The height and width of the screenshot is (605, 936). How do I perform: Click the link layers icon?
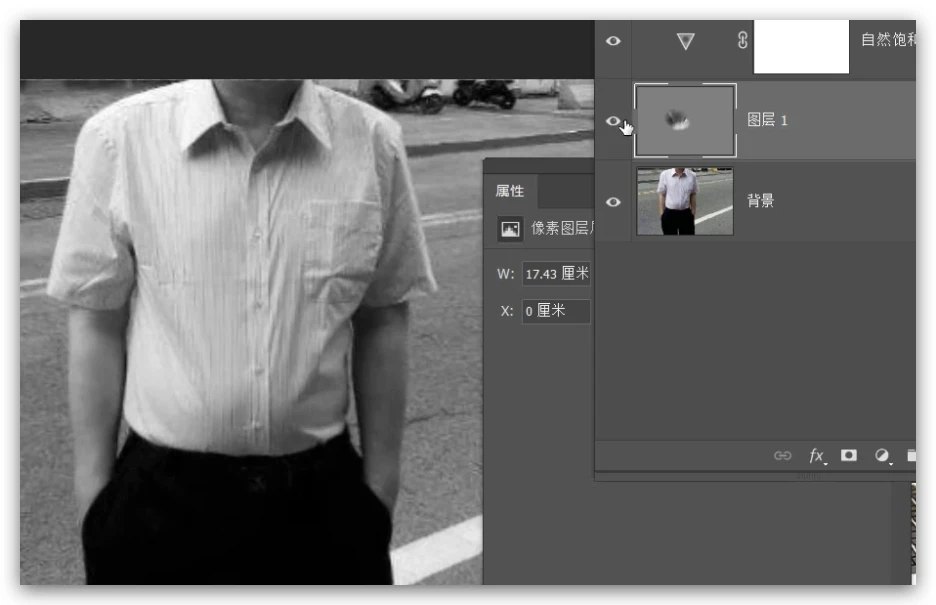pos(782,456)
